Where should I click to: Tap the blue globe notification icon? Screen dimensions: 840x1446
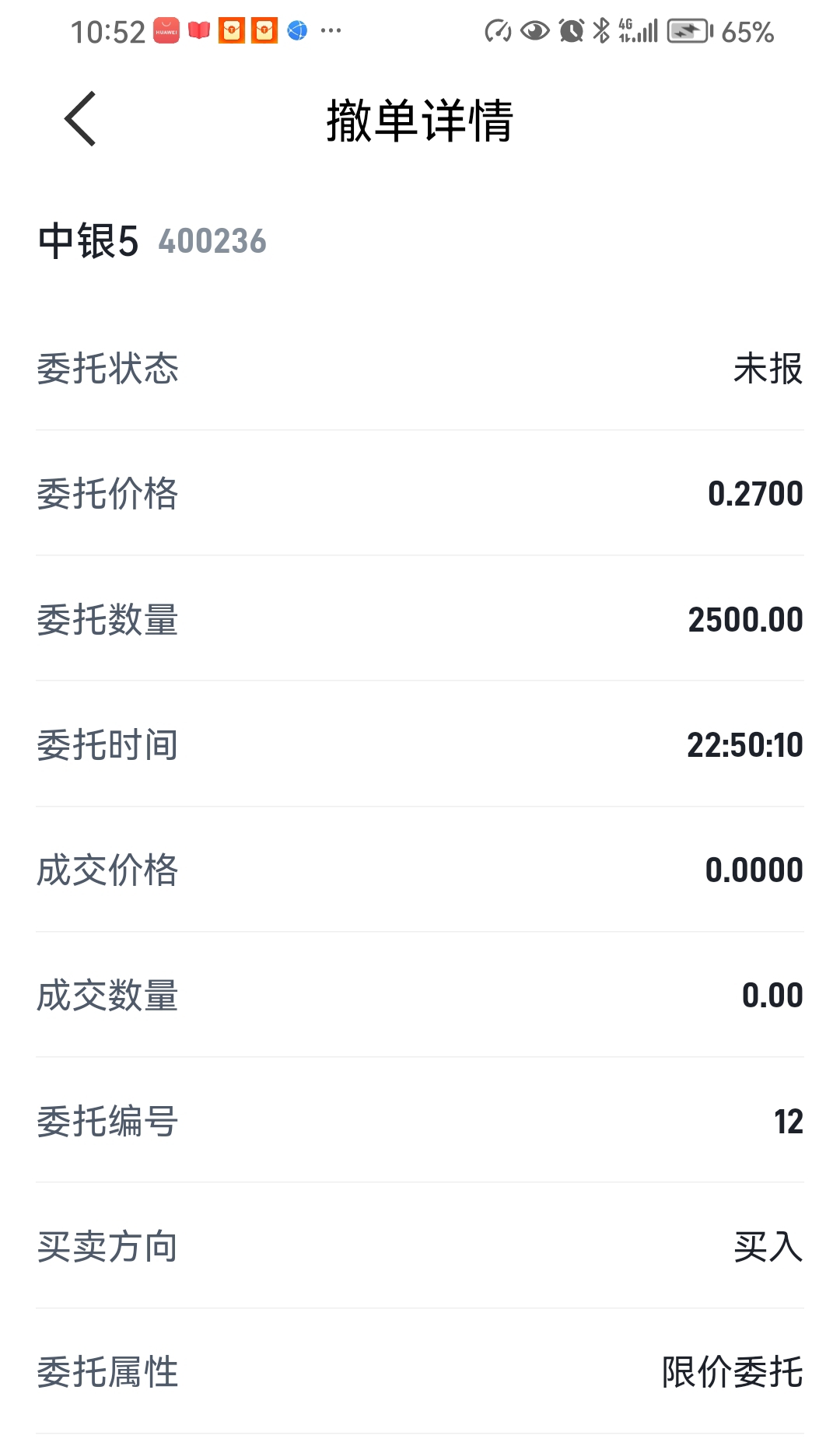coord(297,31)
